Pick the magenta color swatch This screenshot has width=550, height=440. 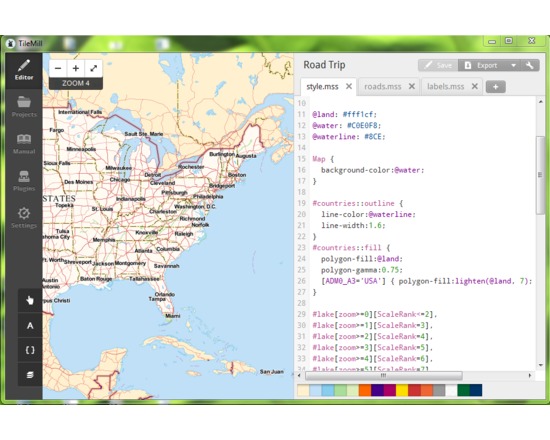390,390
